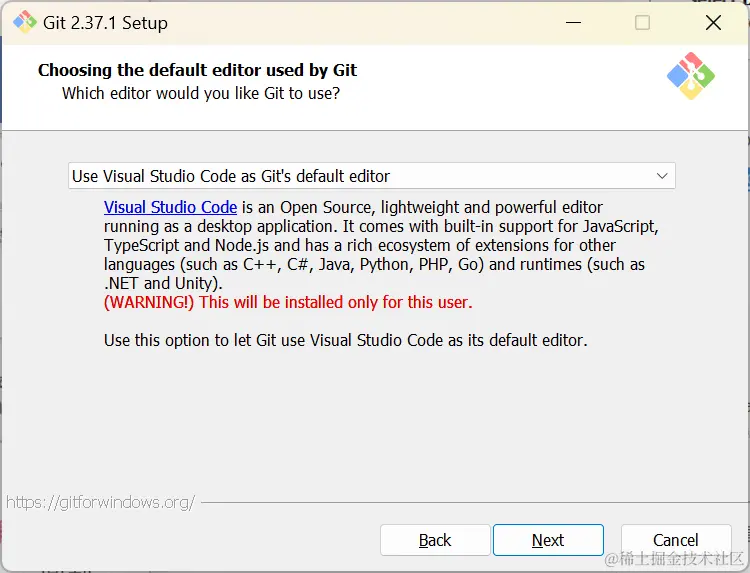
Task: Click the "Use this option to let Git" sentence
Action: click(345, 340)
